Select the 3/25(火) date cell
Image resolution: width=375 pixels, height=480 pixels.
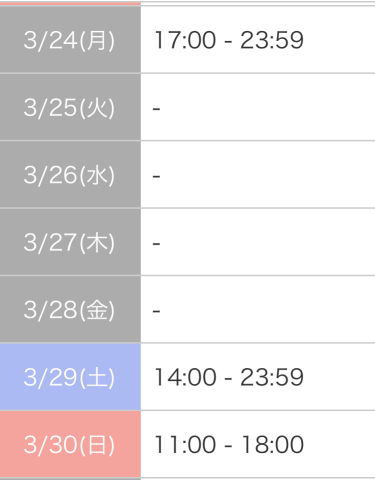[70, 107]
